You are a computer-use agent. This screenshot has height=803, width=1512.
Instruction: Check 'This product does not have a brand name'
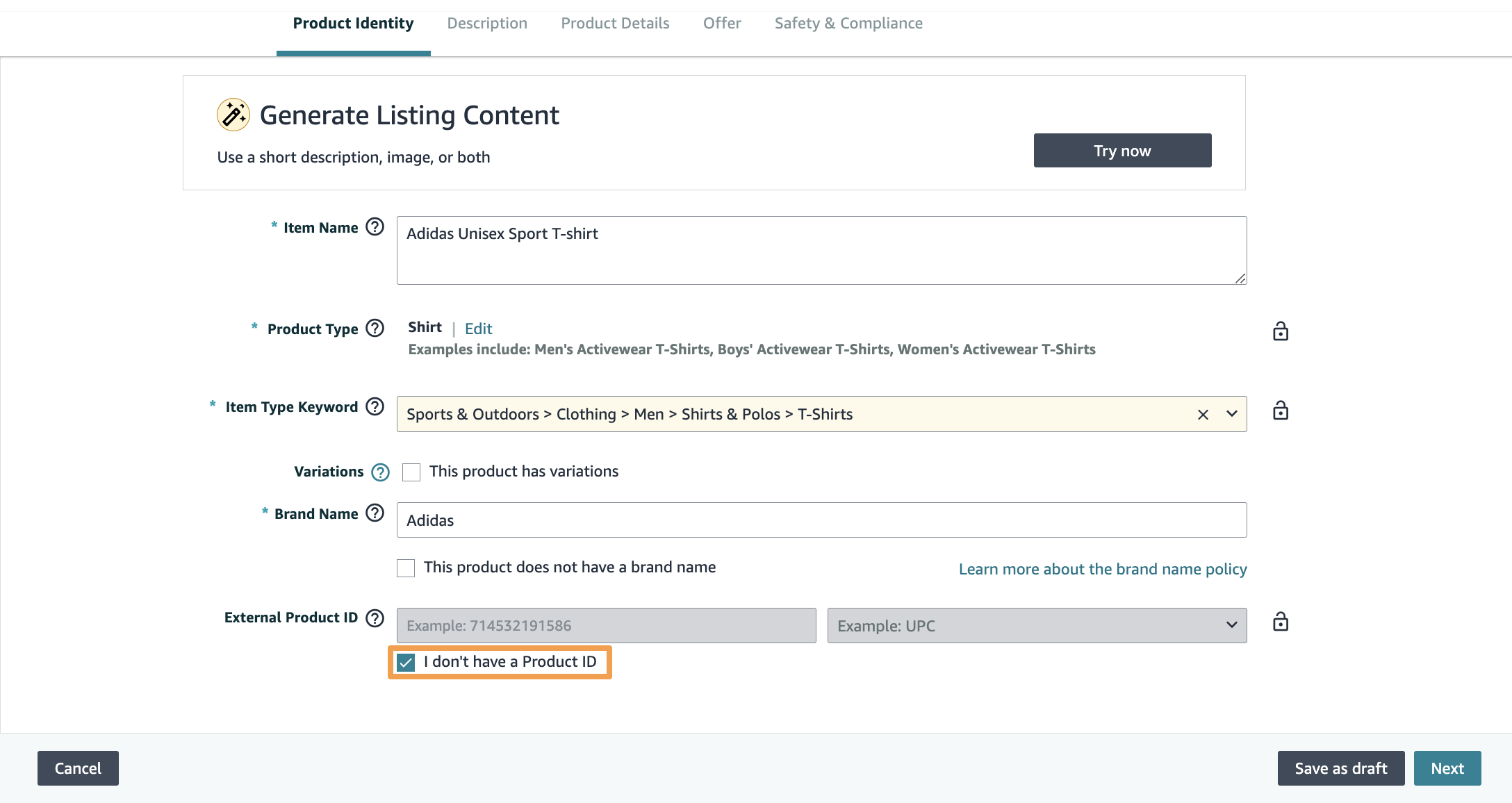[406, 568]
